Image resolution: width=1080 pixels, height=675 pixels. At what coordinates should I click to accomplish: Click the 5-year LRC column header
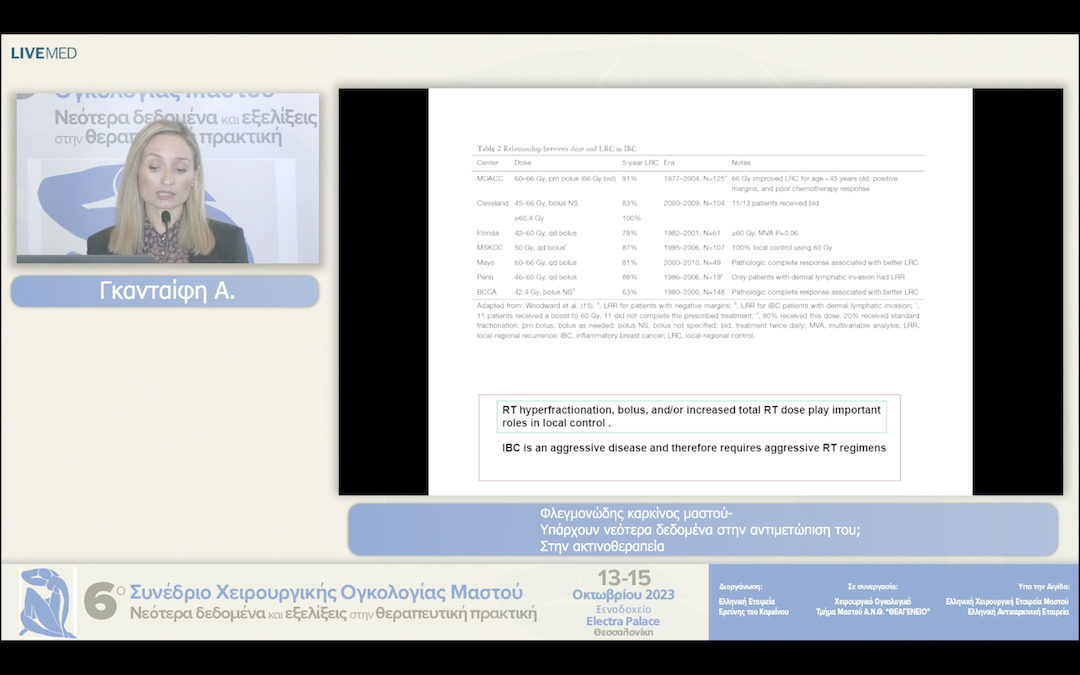(639, 162)
